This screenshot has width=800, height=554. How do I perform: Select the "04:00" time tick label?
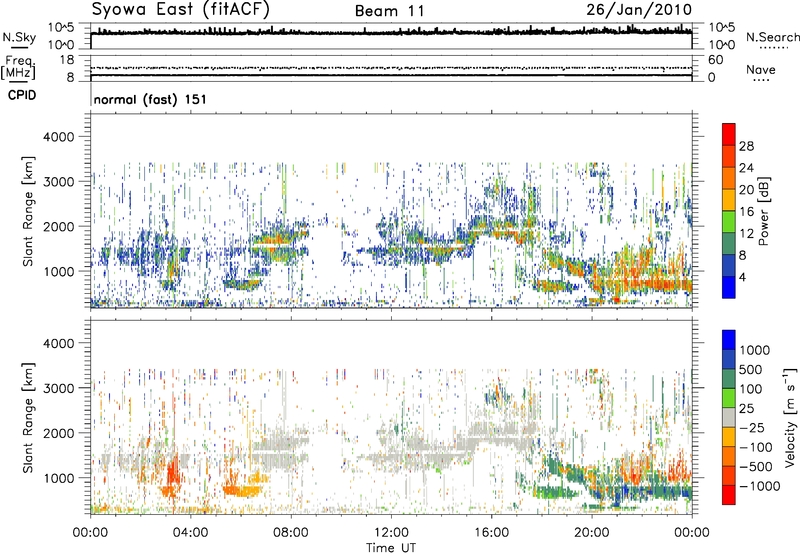pos(191,533)
